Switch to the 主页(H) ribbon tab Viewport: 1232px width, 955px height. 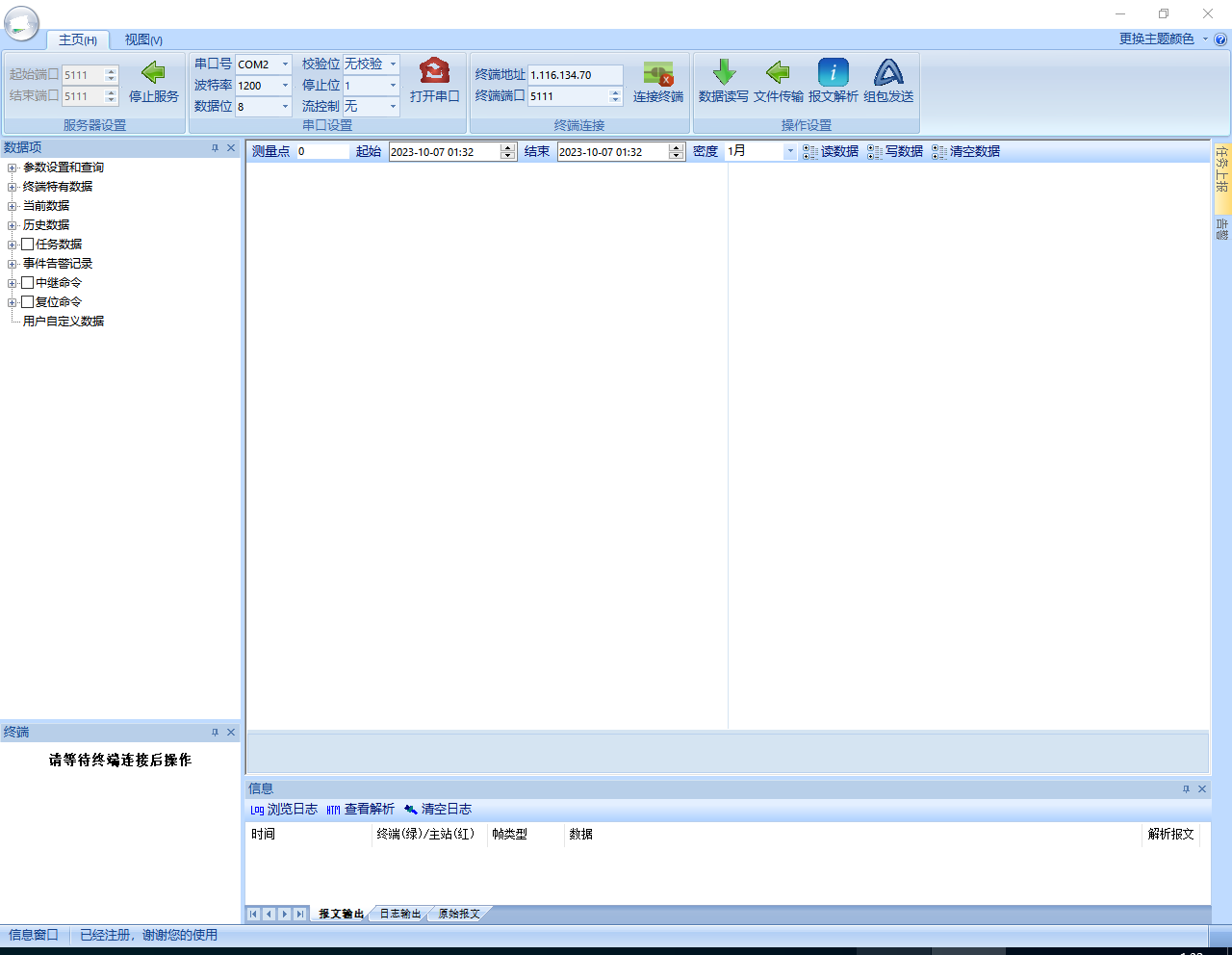point(78,40)
